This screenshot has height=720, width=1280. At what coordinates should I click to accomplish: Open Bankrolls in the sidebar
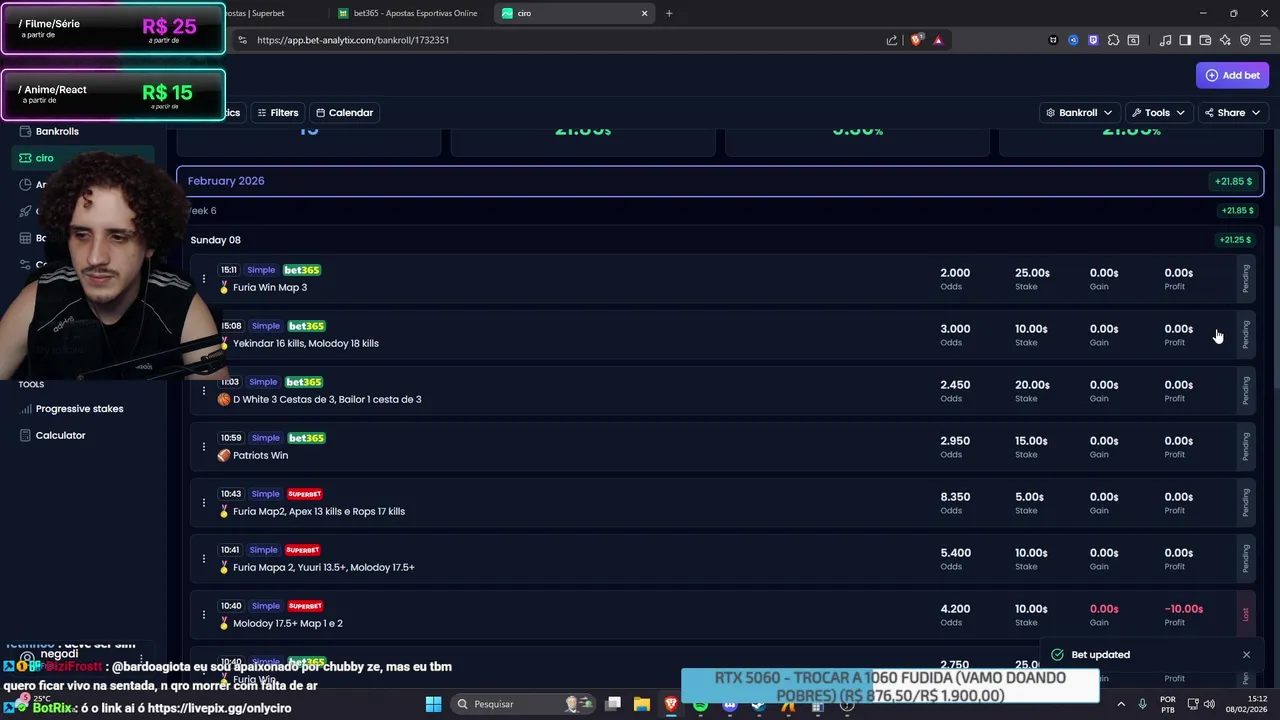coord(57,131)
